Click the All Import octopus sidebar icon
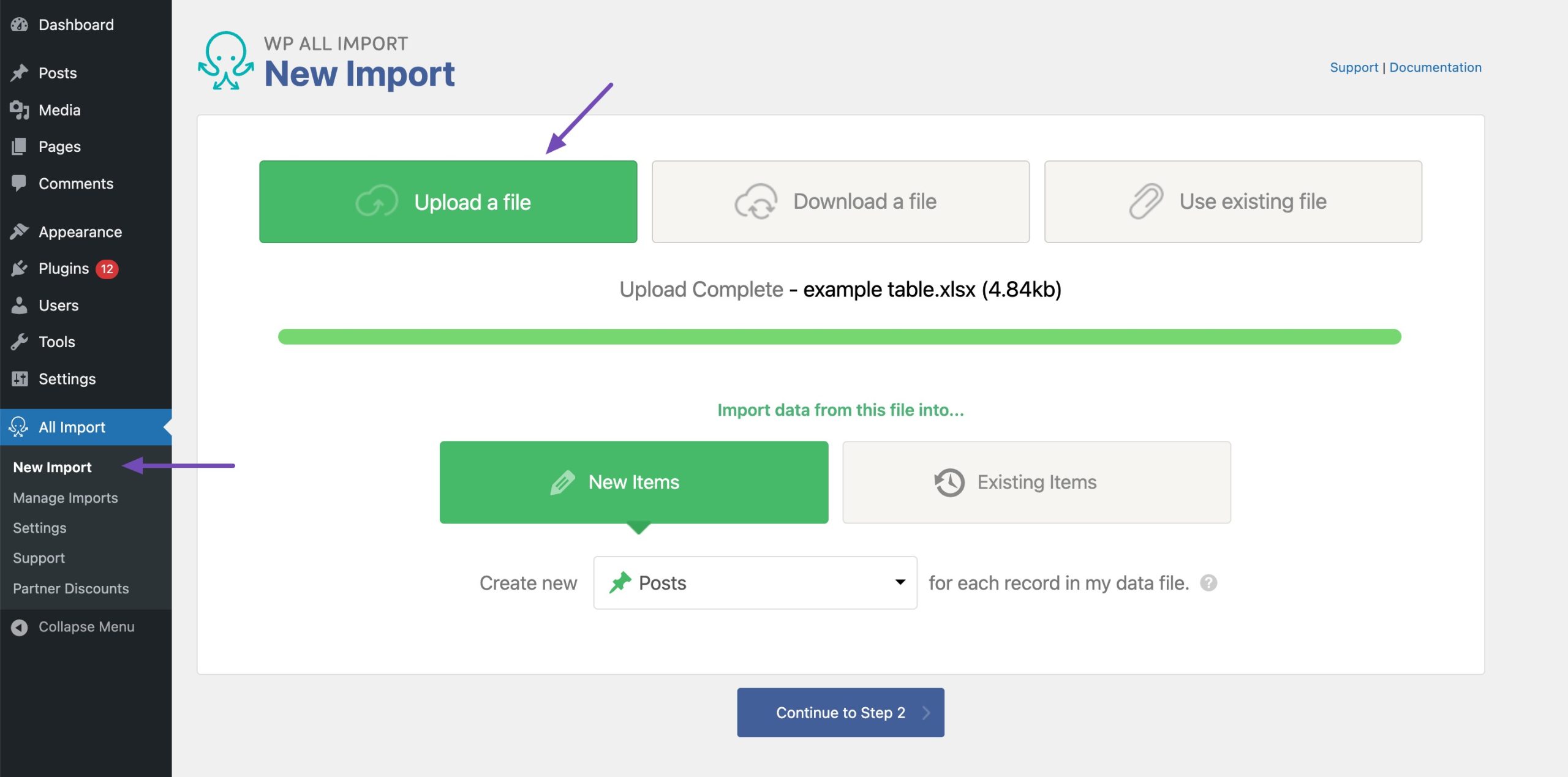The image size is (1568, 777). click(x=18, y=427)
